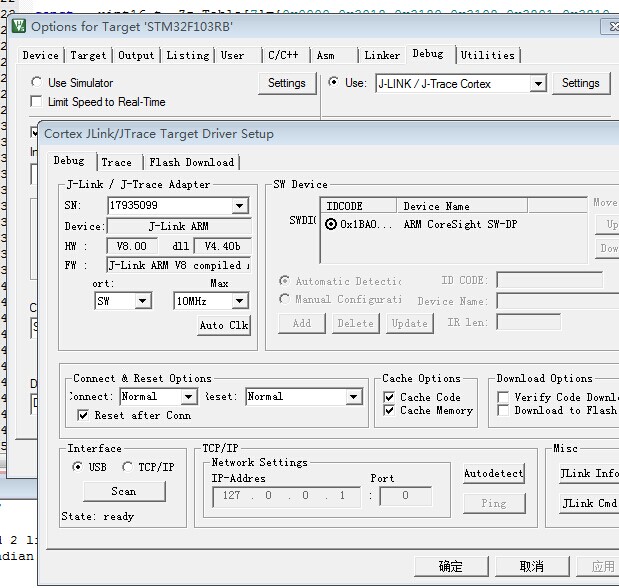Enable Verify Code Download checkbox
619x588 pixels.
(503, 397)
